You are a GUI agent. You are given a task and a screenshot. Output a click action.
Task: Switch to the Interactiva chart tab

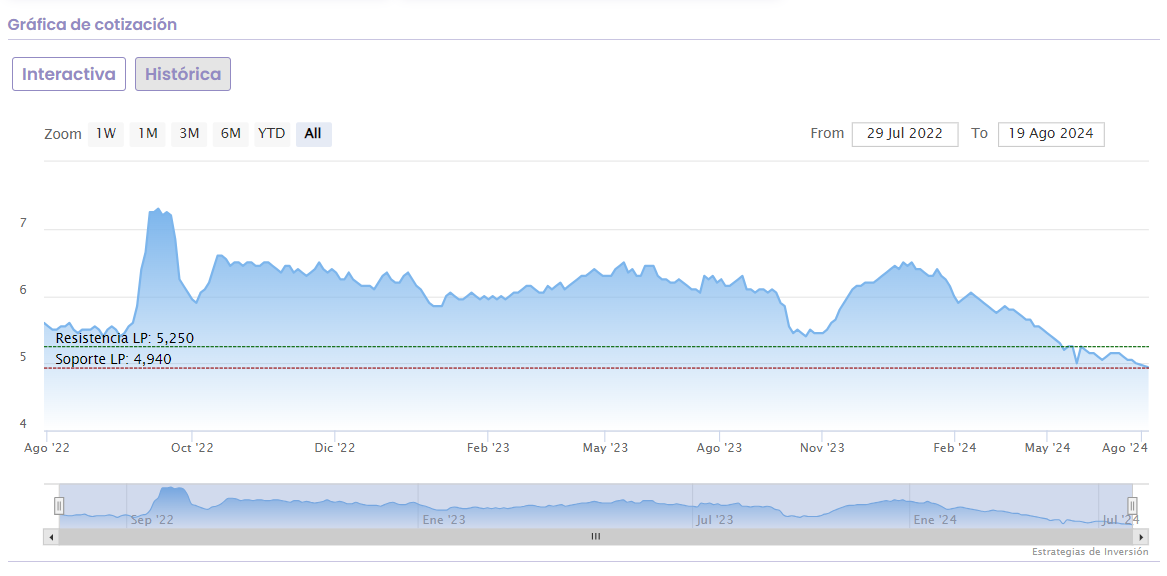pyautogui.click(x=68, y=74)
